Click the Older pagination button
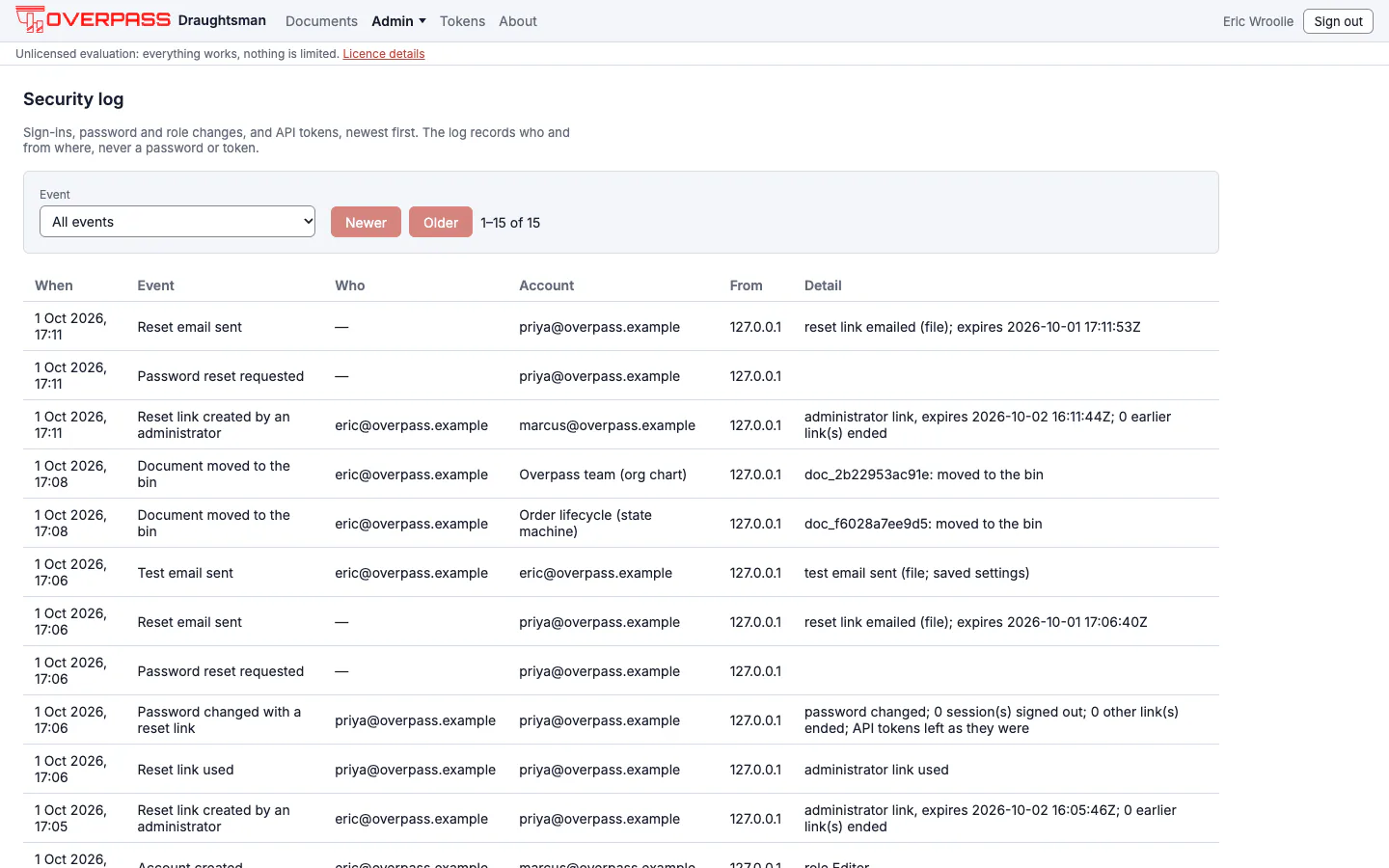This screenshot has width=1389, height=868. (441, 222)
